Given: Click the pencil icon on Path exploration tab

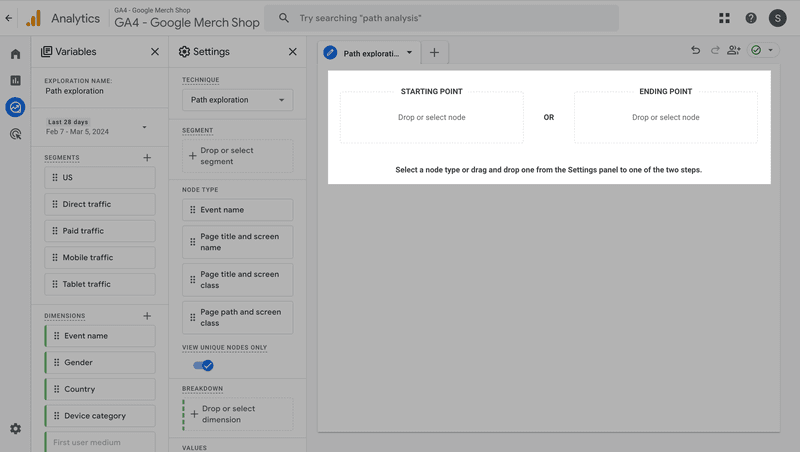Looking at the screenshot, I should [330, 53].
